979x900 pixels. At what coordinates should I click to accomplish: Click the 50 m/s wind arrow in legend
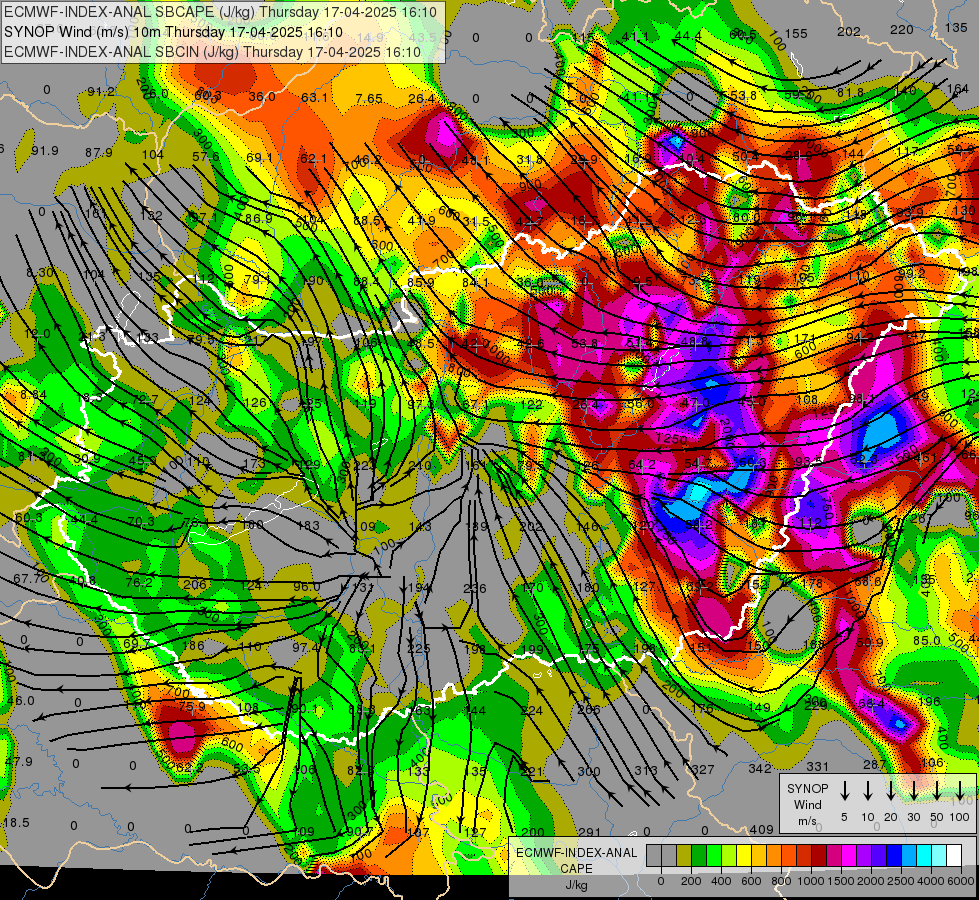(937, 790)
